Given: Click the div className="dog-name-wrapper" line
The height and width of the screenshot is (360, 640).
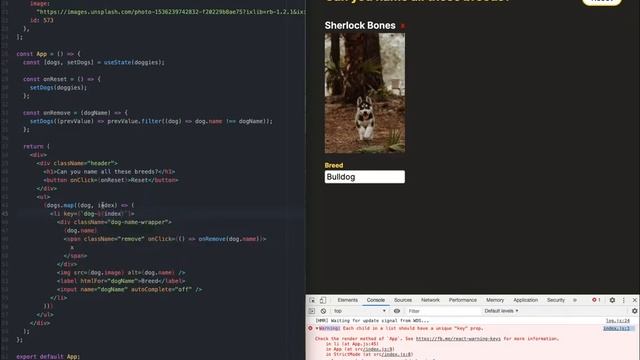Looking at the screenshot, I should click(114, 222).
